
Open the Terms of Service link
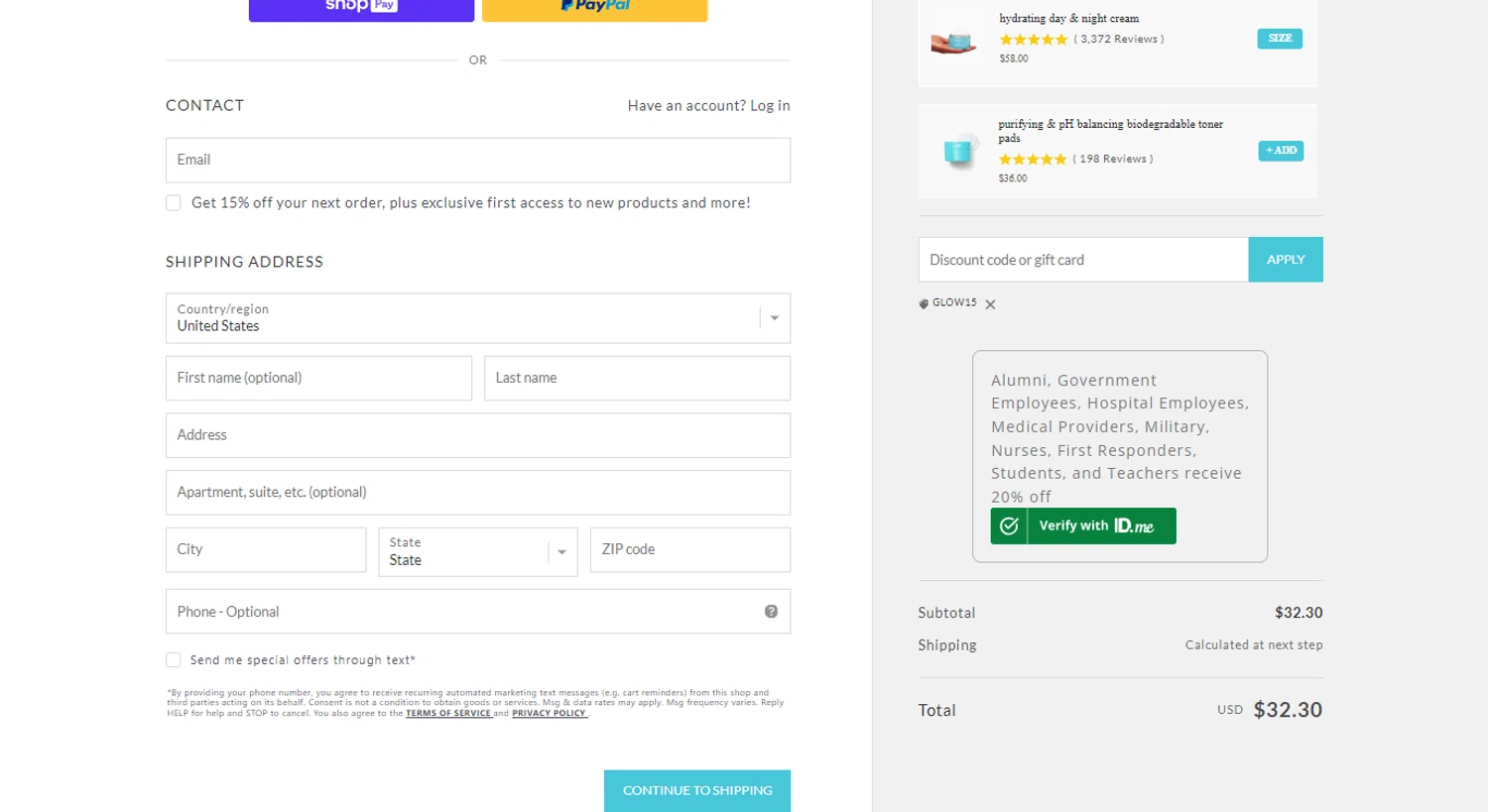pyautogui.click(x=448, y=714)
